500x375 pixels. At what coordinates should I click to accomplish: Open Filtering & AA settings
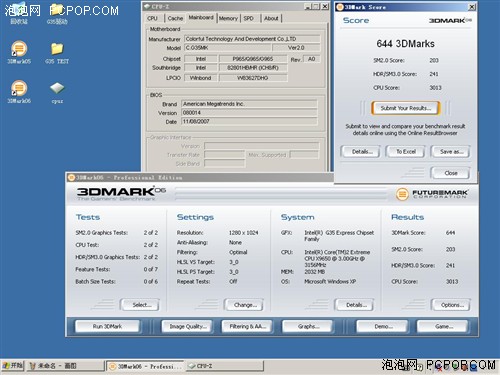coord(247,326)
